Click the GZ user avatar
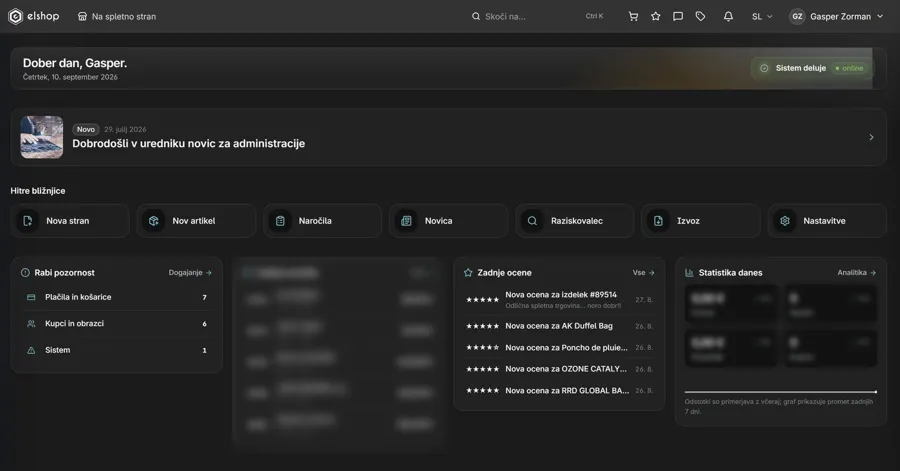This screenshot has width=900, height=471. (x=797, y=17)
